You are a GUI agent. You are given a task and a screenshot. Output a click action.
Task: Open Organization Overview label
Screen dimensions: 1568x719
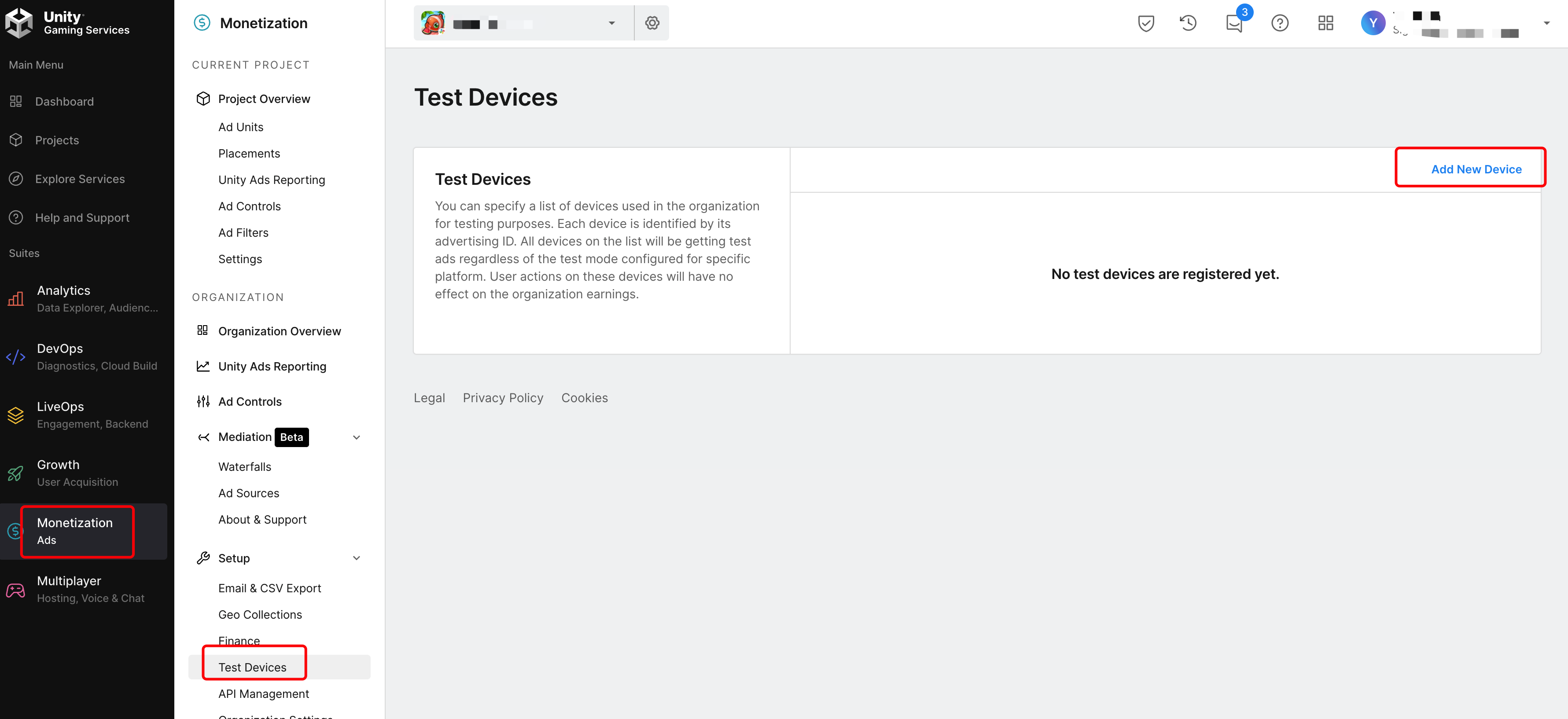280,331
